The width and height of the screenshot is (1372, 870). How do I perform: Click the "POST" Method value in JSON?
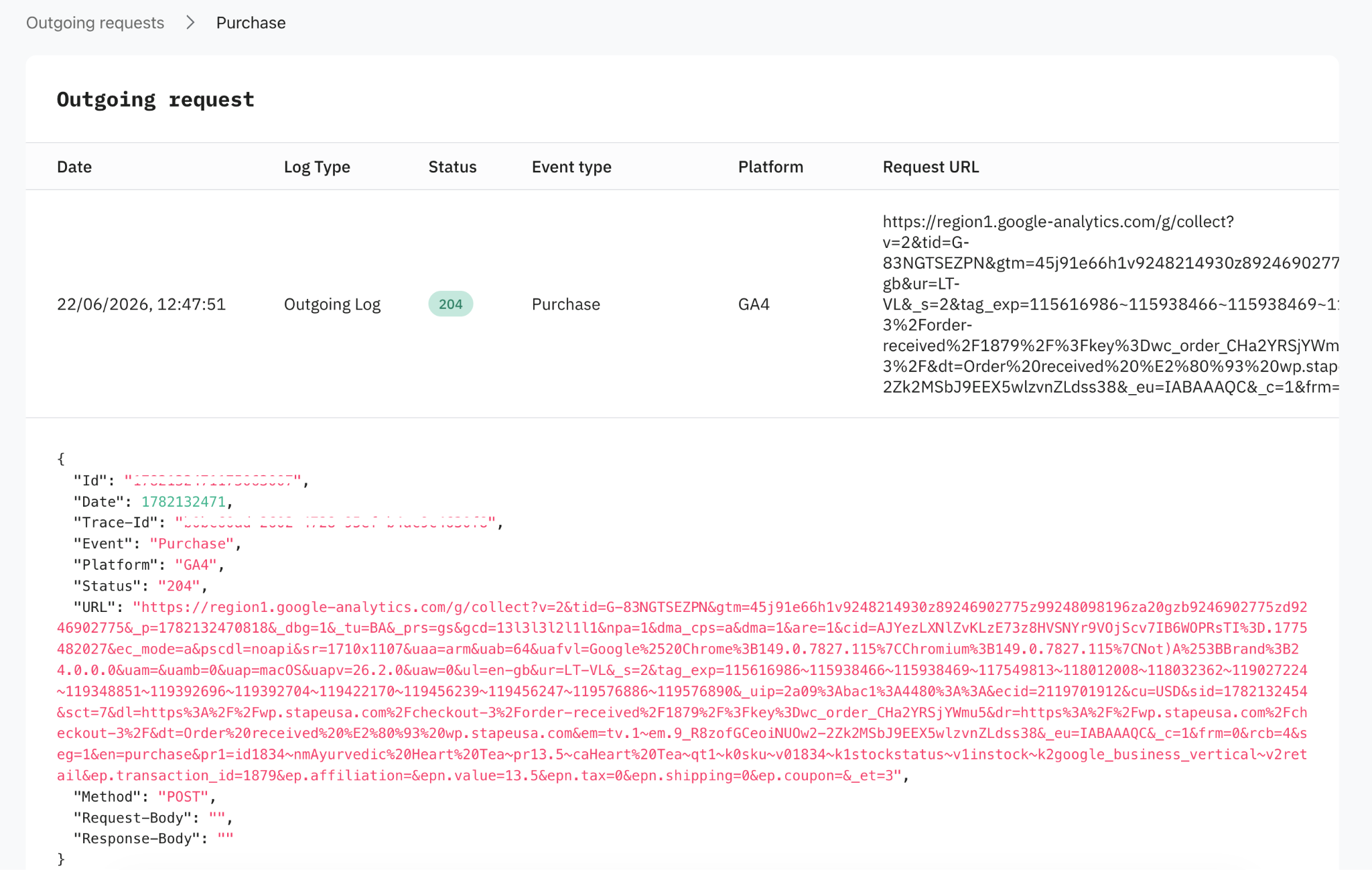[184, 796]
